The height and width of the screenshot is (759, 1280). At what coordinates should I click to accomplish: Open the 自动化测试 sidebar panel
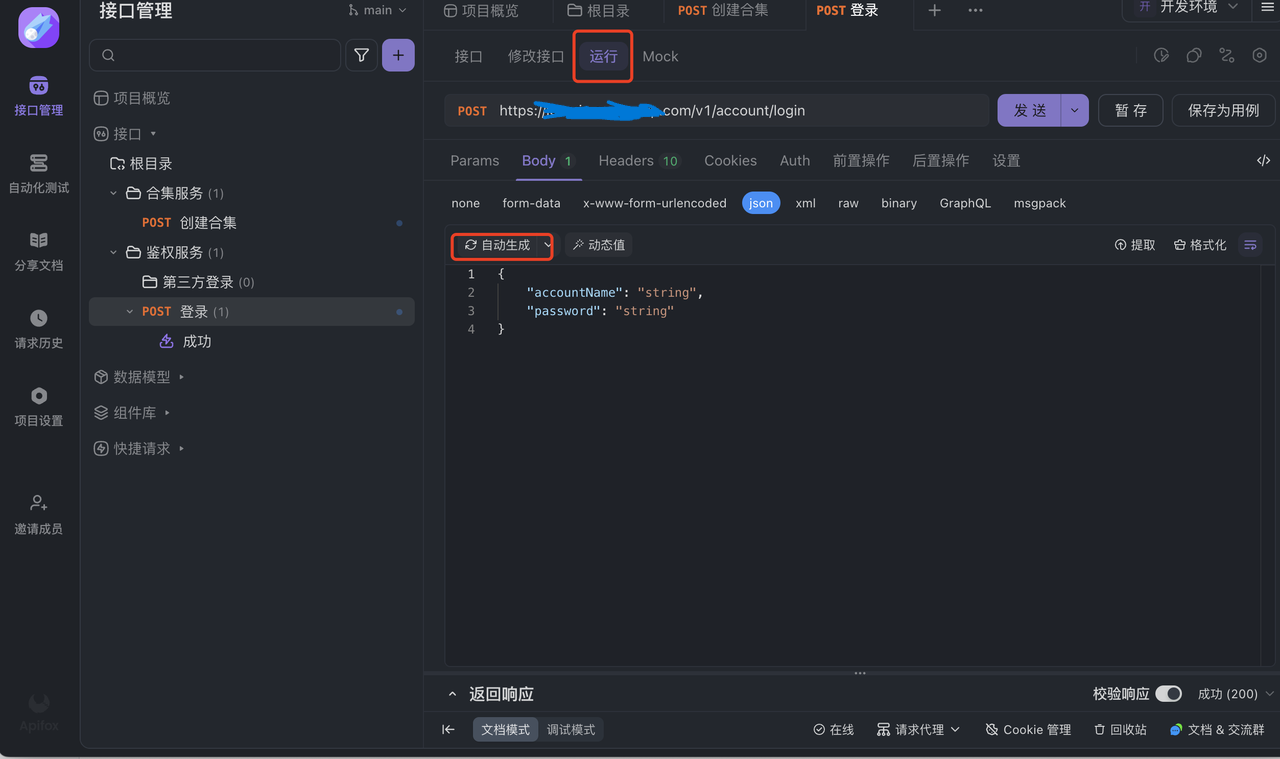[x=38, y=175]
